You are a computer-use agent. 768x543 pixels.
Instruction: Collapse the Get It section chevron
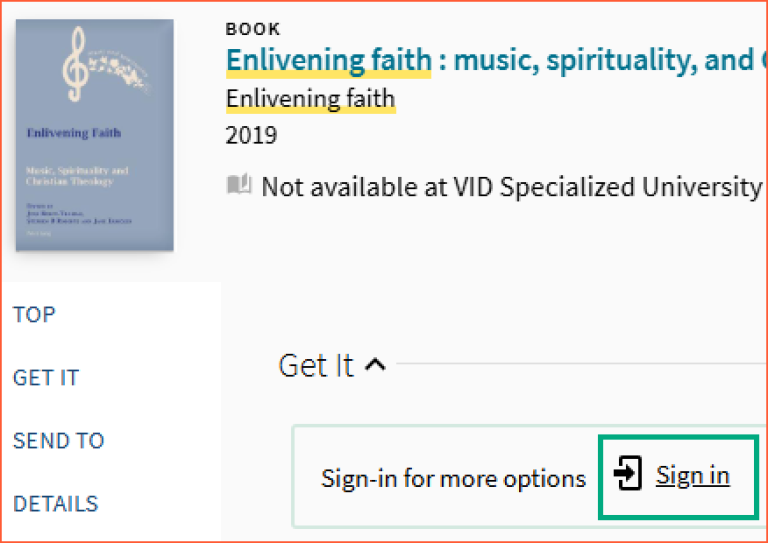(x=376, y=366)
